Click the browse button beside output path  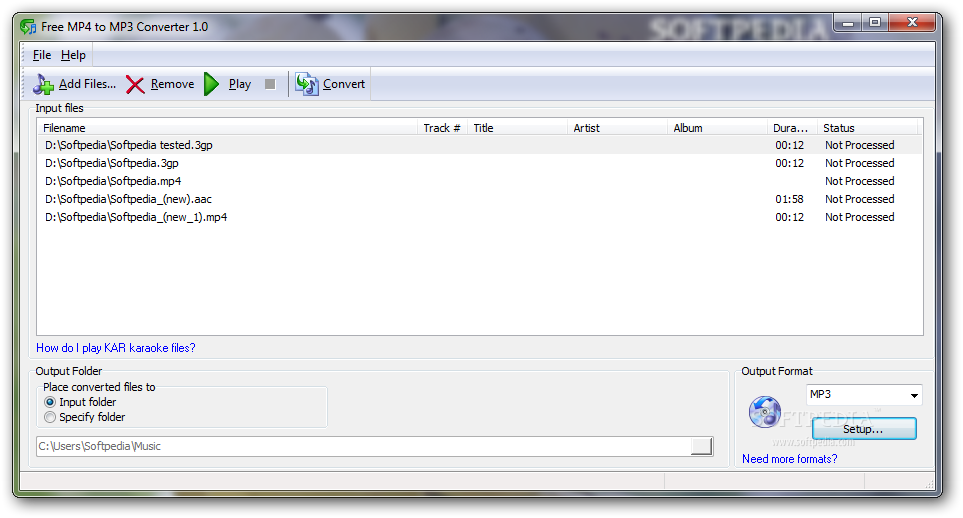[x=701, y=446]
